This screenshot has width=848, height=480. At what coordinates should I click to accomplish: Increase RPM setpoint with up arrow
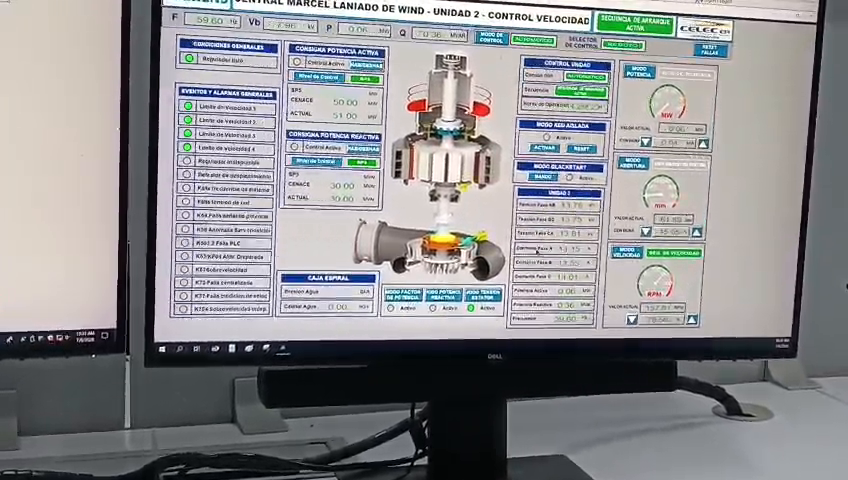(x=692, y=319)
